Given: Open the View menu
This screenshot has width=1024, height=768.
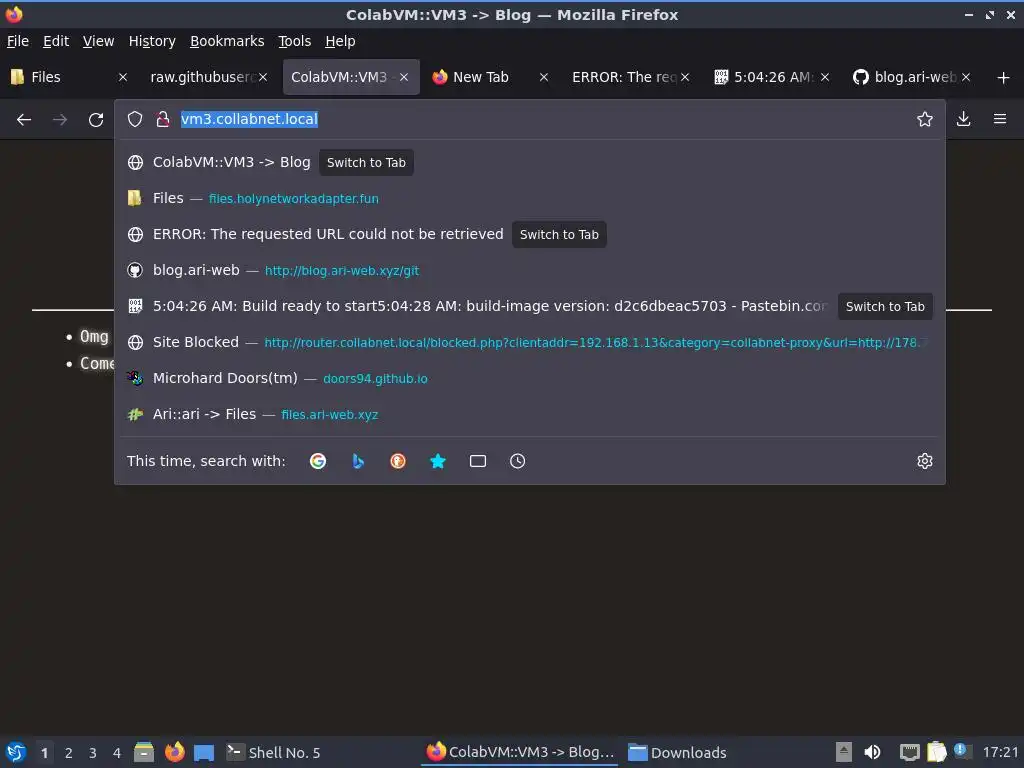Looking at the screenshot, I should (99, 41).
